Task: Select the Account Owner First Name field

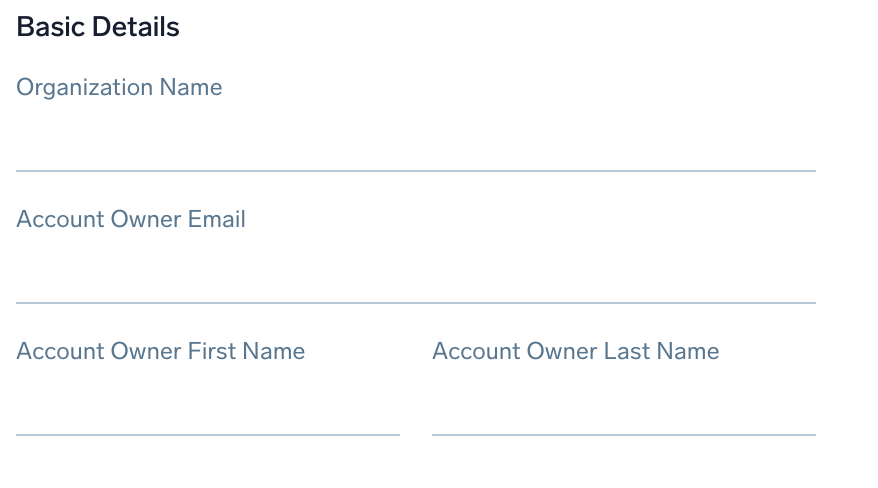Action: [207, 410]
